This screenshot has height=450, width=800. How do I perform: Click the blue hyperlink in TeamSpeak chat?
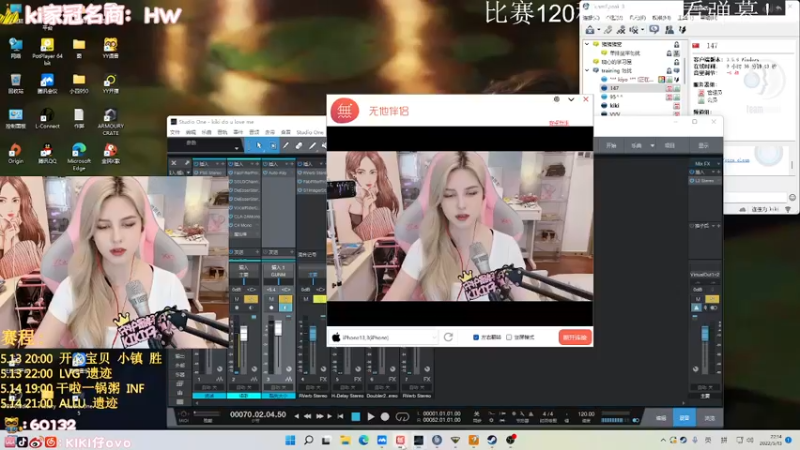pos(737,160)
